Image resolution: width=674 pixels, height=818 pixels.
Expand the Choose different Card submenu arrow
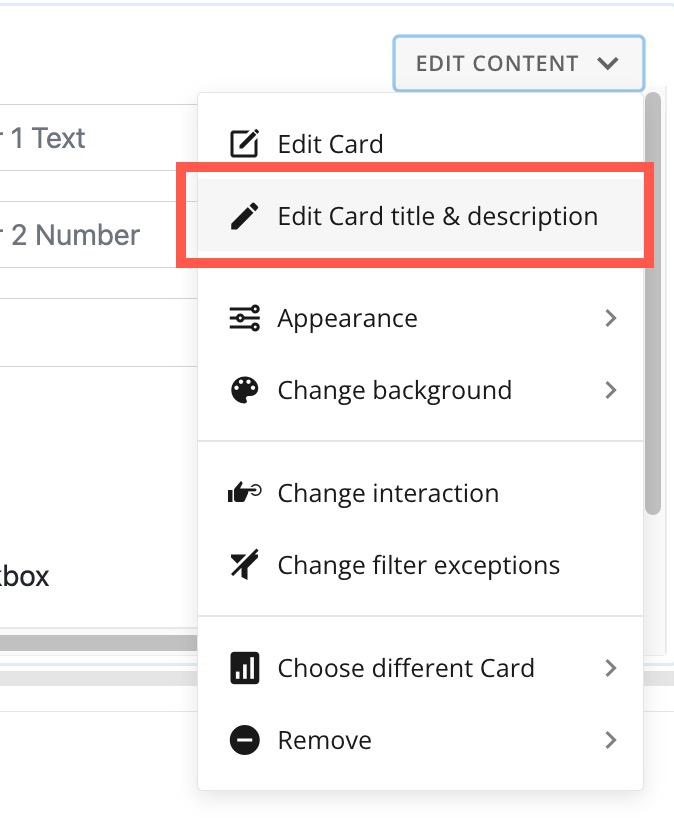[612, 668]
